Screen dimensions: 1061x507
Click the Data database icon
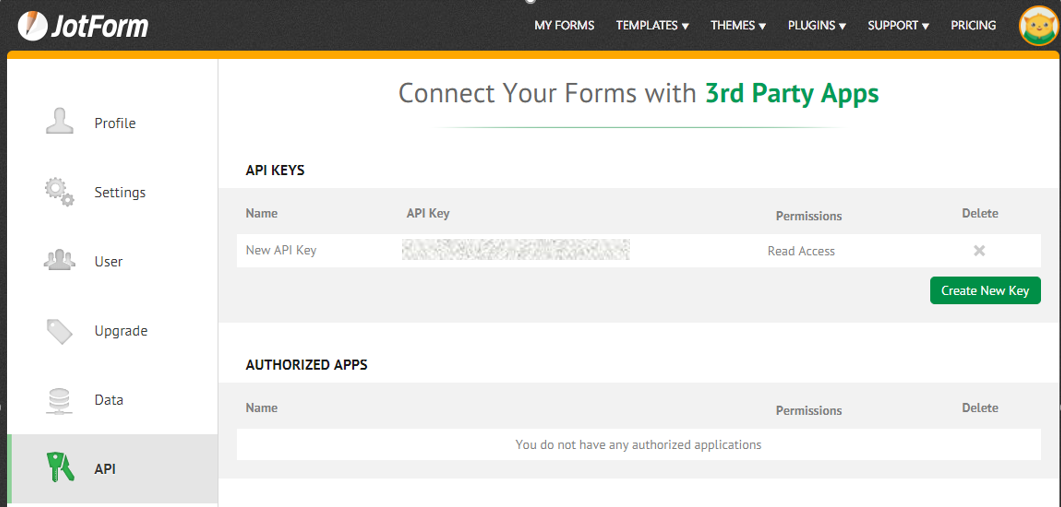tap(60, 400)
